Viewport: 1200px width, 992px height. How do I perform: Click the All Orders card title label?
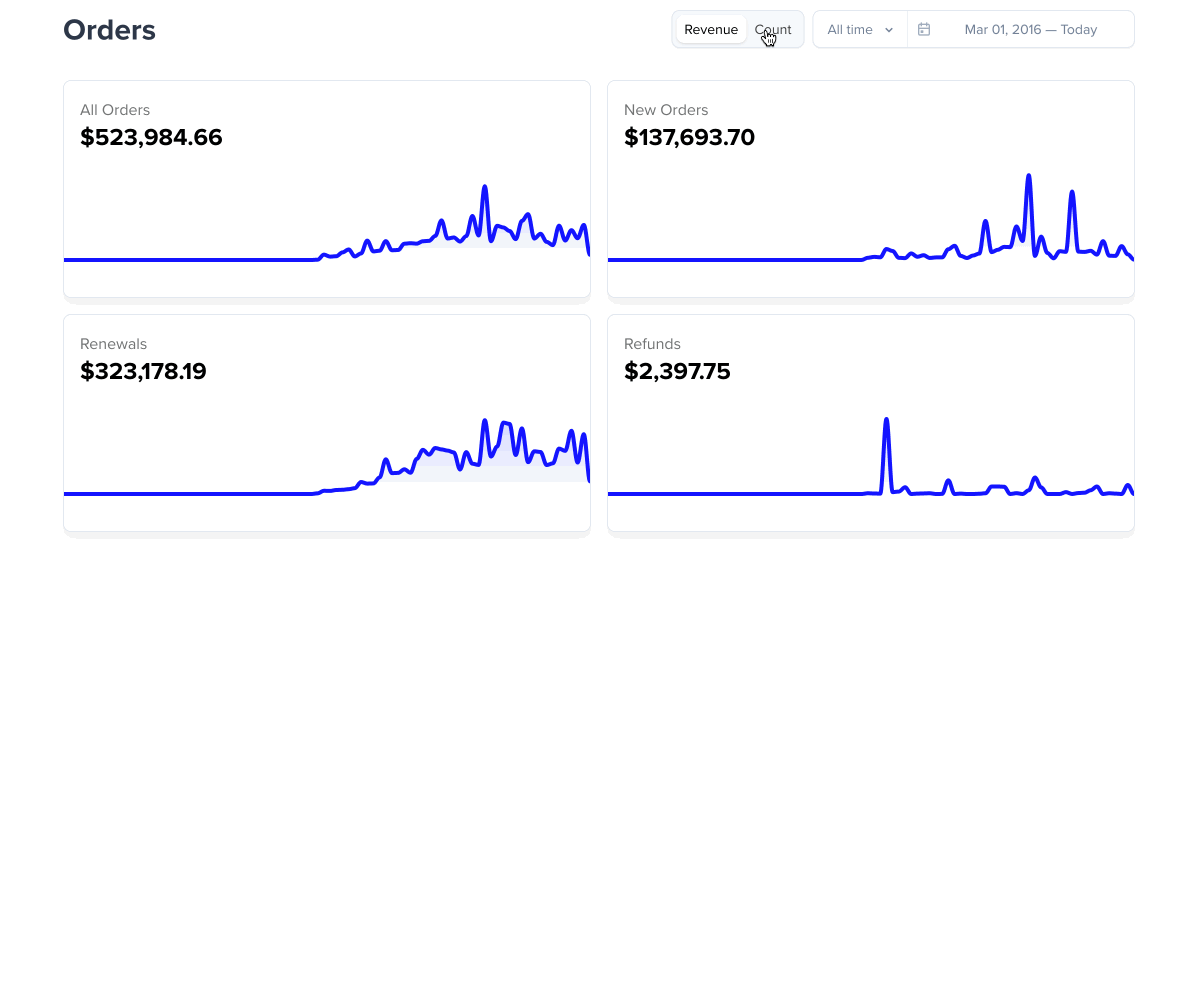click(114, 110)
